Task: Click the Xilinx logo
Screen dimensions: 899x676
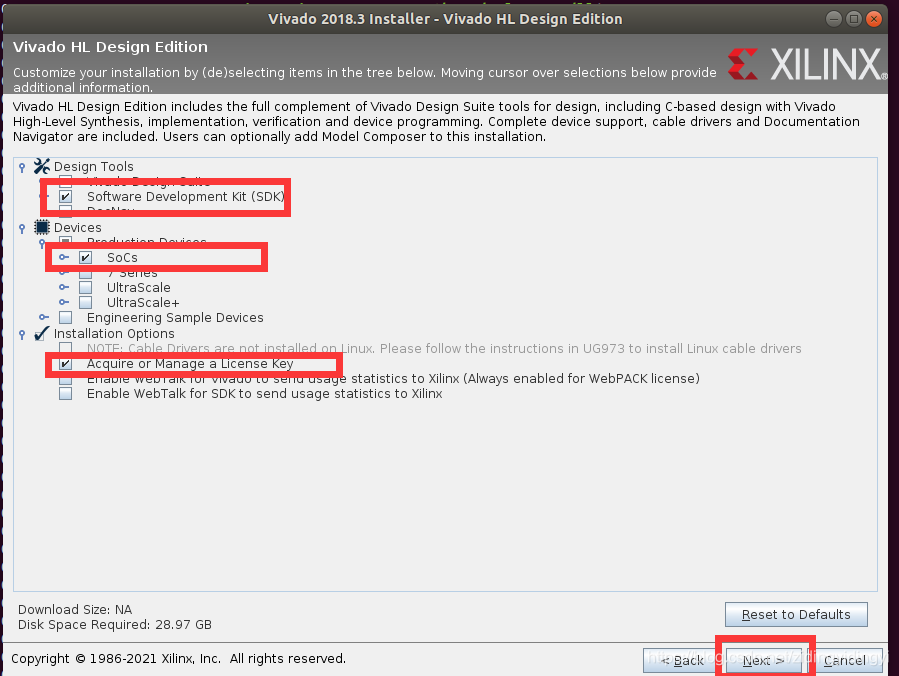Action: 807,64
